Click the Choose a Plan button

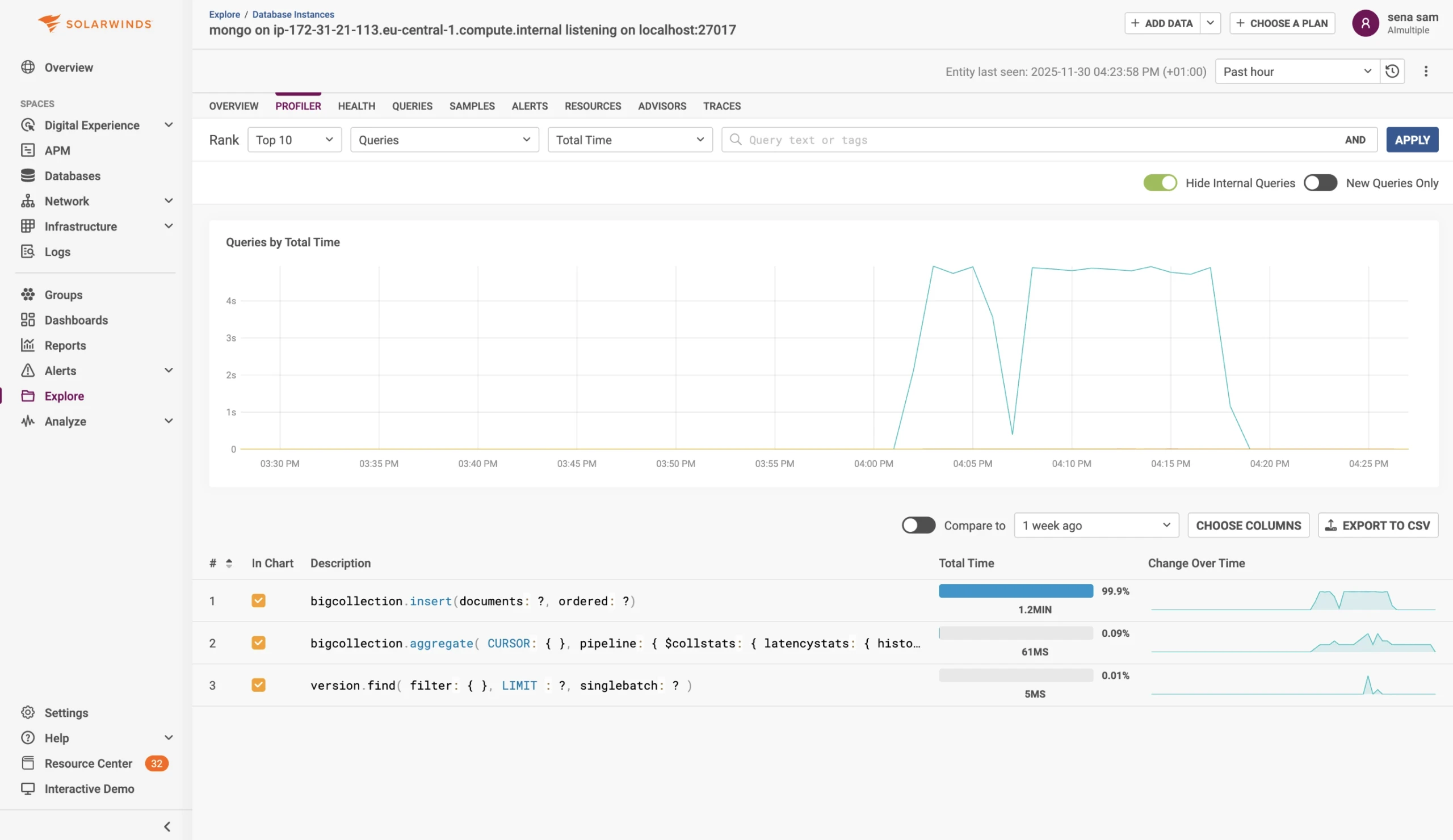(1282, 23)
